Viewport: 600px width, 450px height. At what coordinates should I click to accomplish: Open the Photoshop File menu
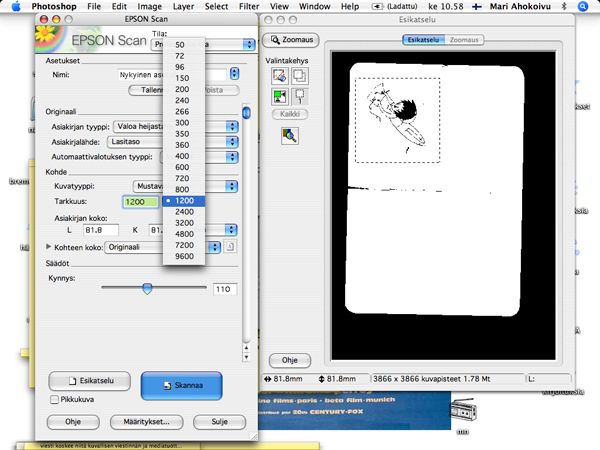(x=94, y=7)
